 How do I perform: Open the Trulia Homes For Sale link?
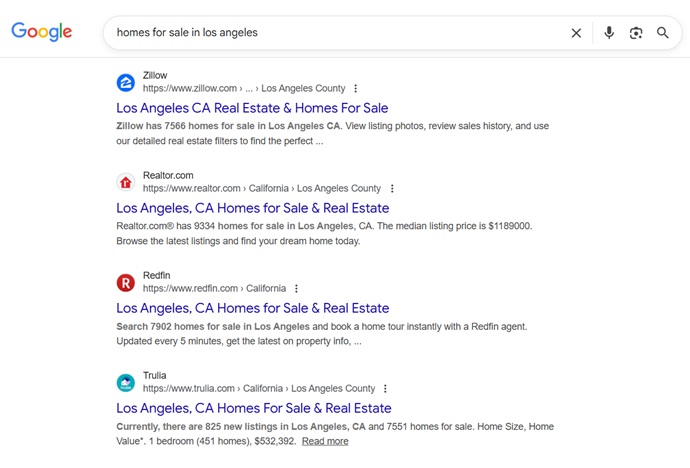pos(253,408)
